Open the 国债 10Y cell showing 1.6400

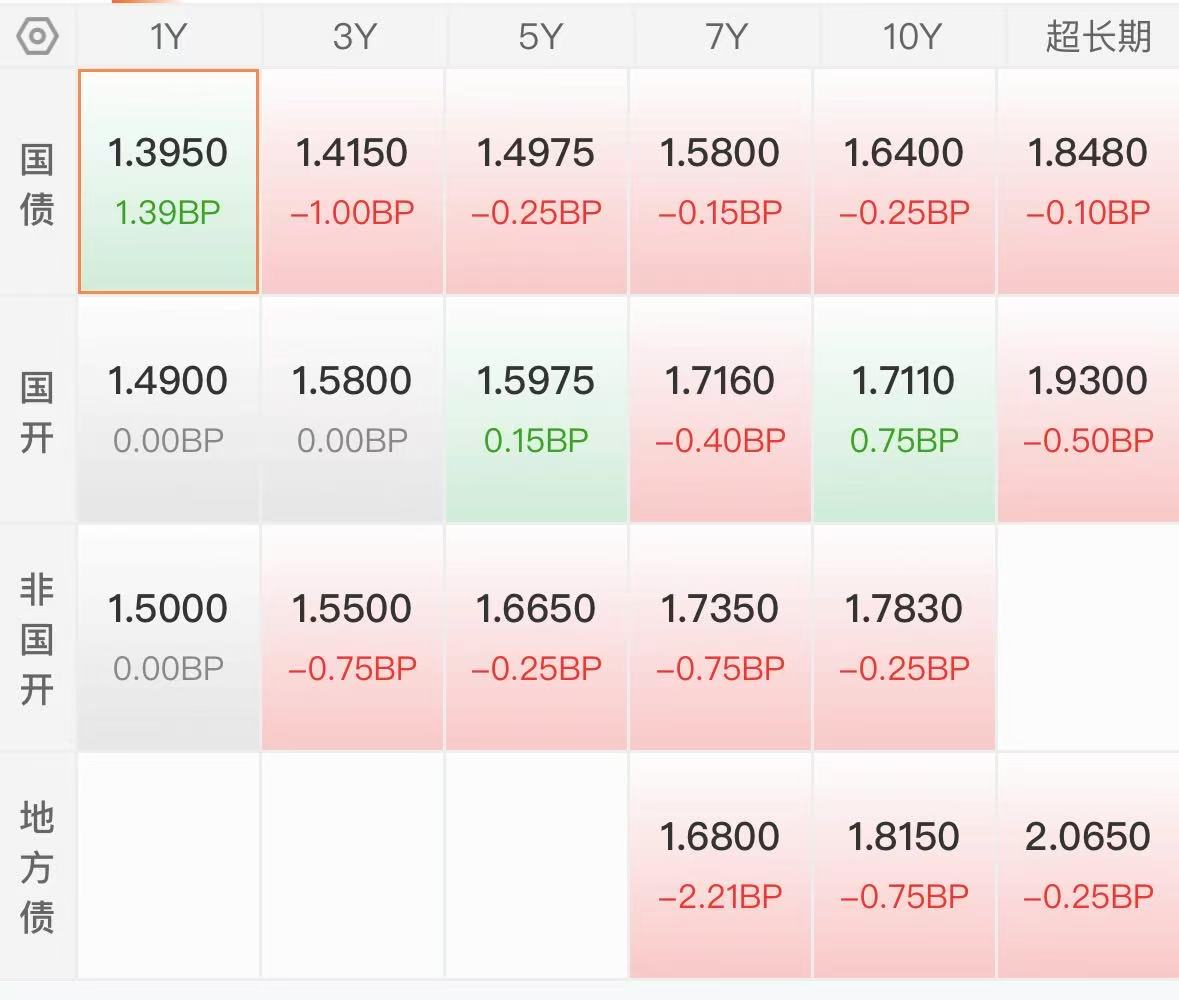coord(905,181)
